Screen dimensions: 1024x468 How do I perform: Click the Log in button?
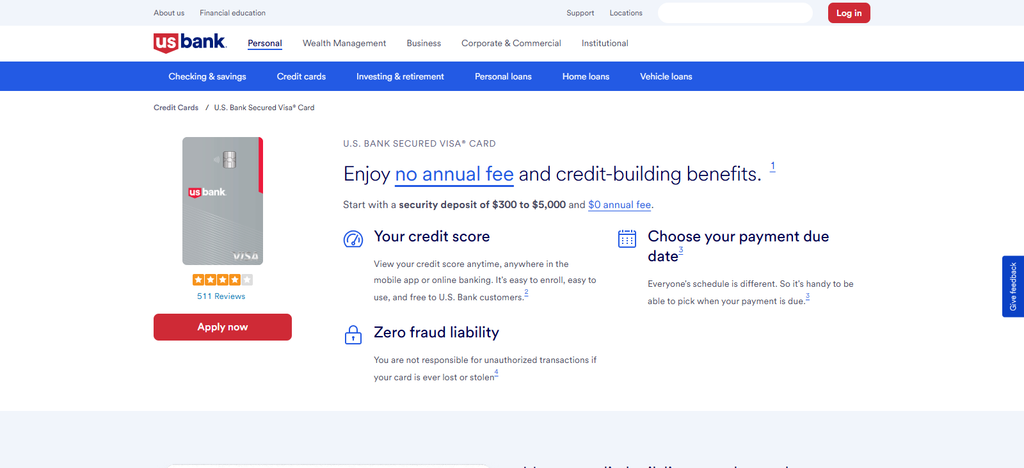849,13
